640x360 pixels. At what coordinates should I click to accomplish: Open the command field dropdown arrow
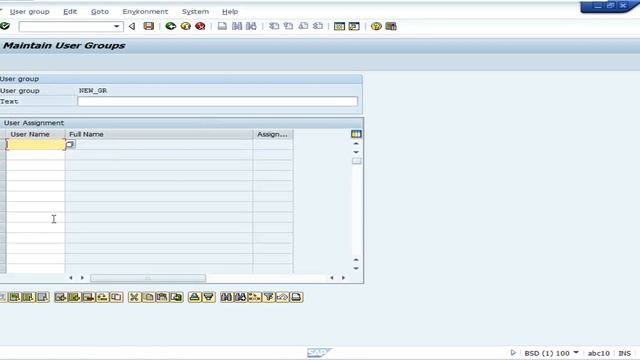click(x=117, y=27)
